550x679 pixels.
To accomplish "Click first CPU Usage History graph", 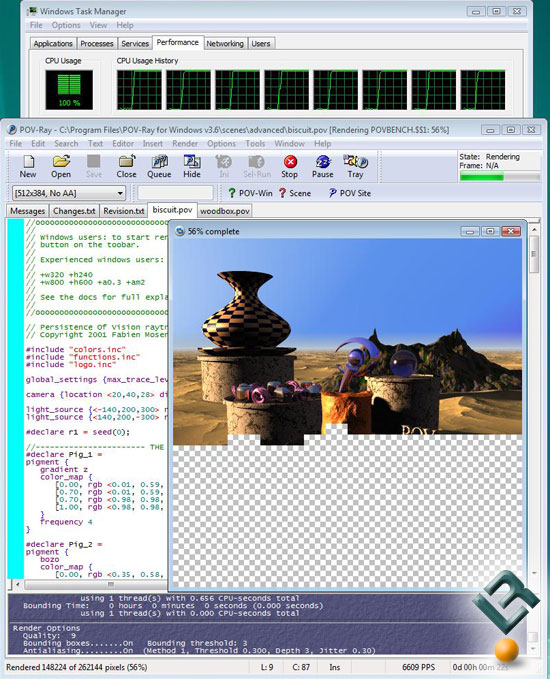I will coord(139,90).
